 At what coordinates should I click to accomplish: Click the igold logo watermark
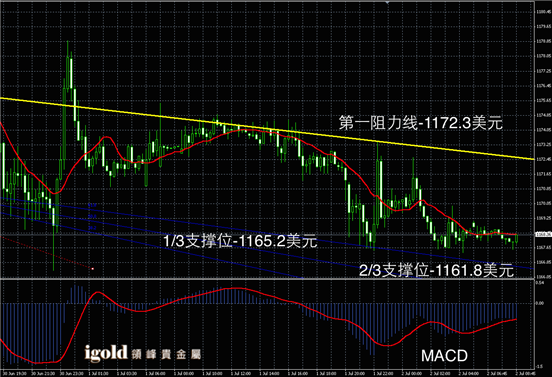coord(106,353)
